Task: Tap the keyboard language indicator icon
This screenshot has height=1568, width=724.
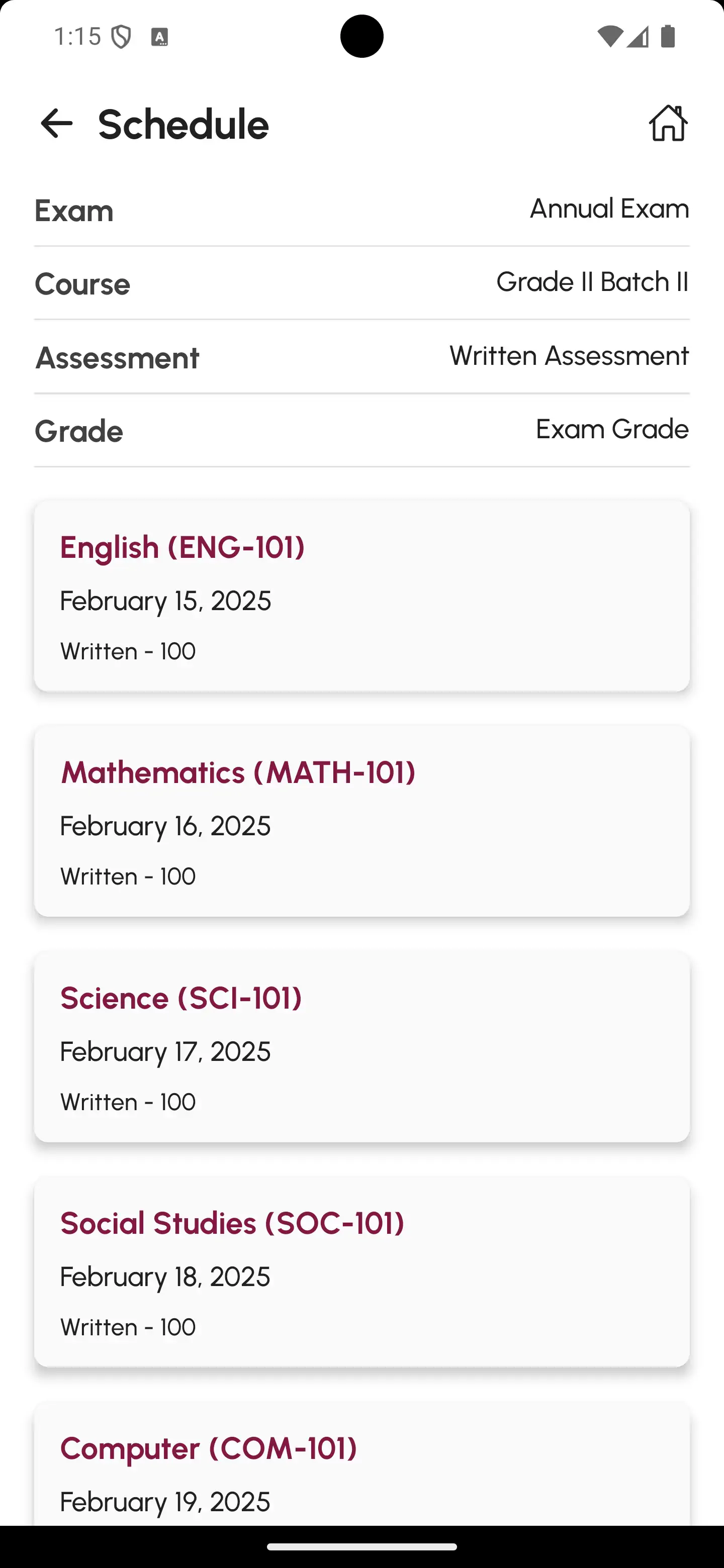Action: (x=159, y=37)
